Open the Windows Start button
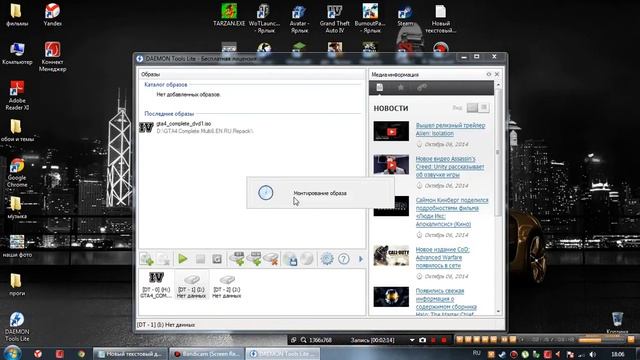The width and height of the screenshot is (640, 360). tap(12, 353)
